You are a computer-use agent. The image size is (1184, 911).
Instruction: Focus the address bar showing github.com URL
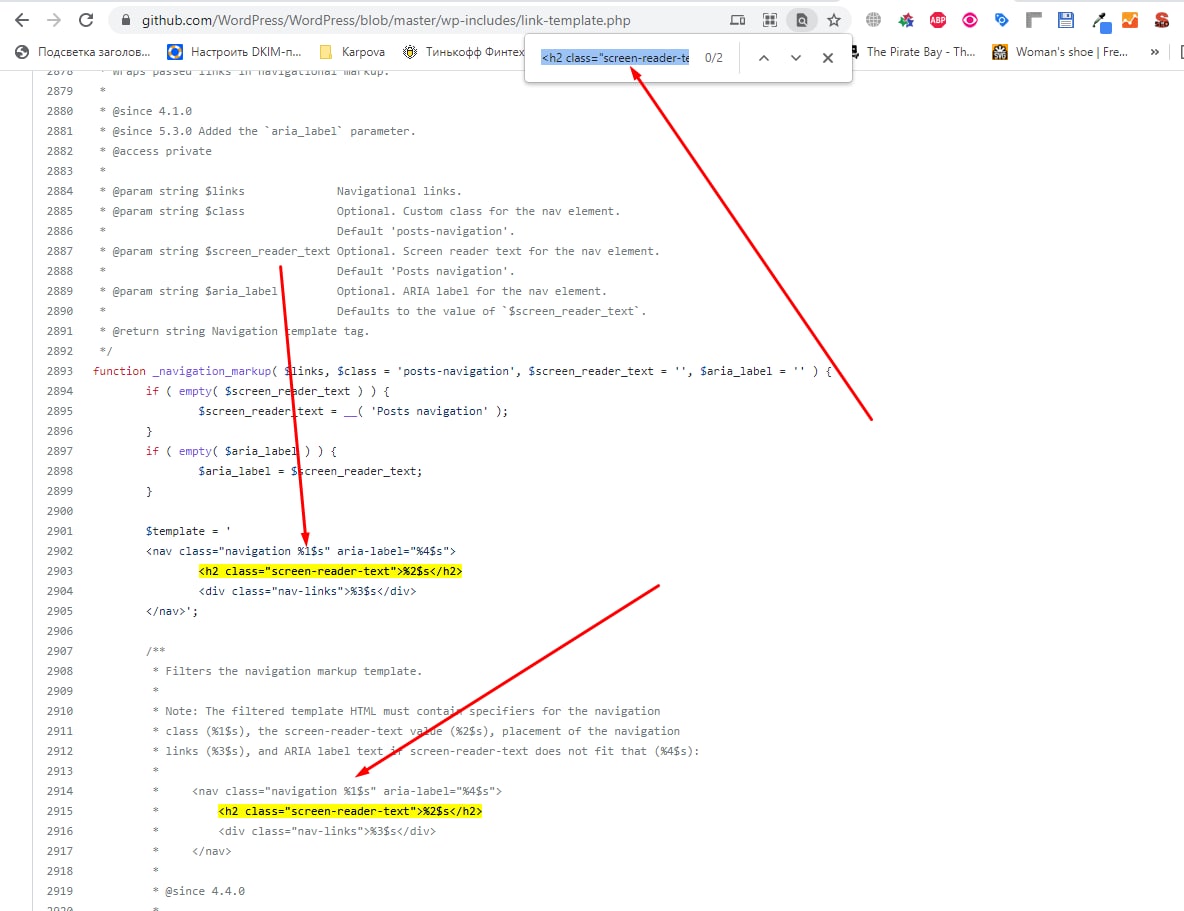tap(386, 20)
